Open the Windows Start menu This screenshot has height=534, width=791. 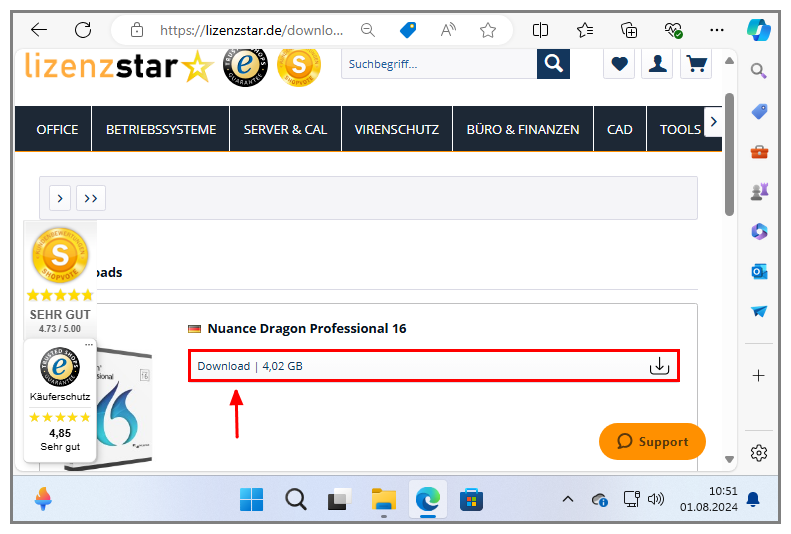point(251,500)
